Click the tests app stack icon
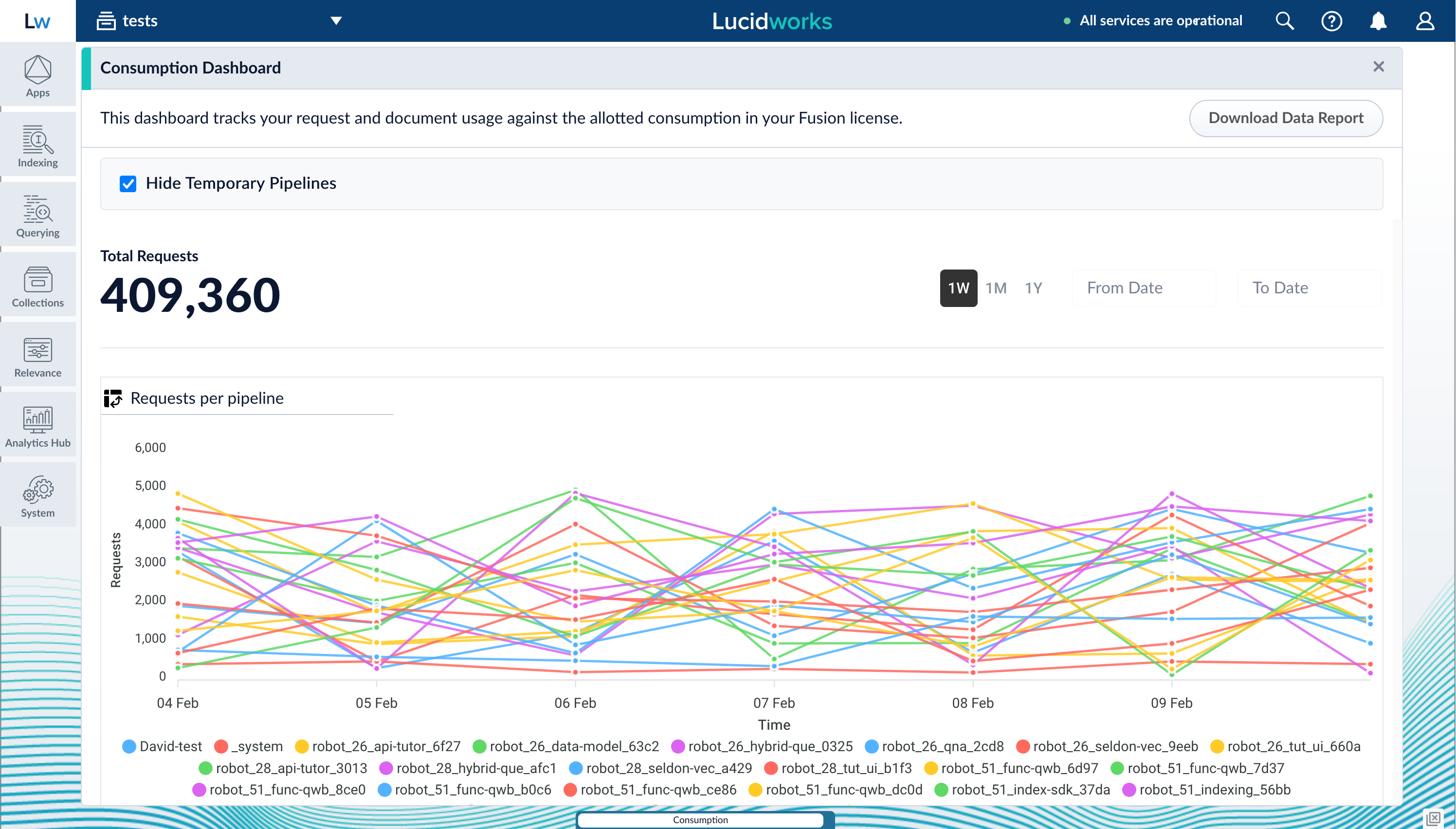This screenshot has height=829, width=1456. [106, 21]
